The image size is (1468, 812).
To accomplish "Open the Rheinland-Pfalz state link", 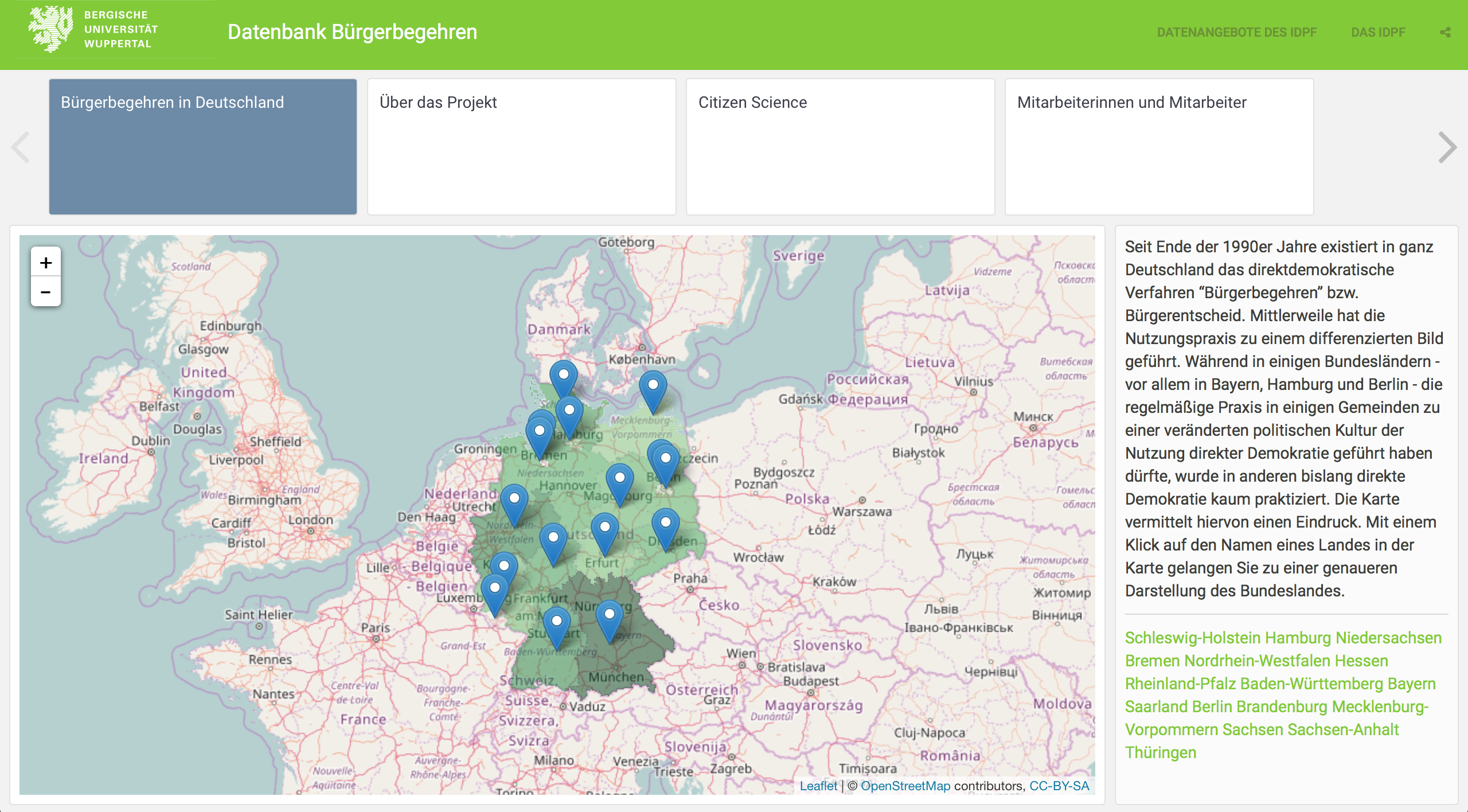I will [x=1180, y=684].
